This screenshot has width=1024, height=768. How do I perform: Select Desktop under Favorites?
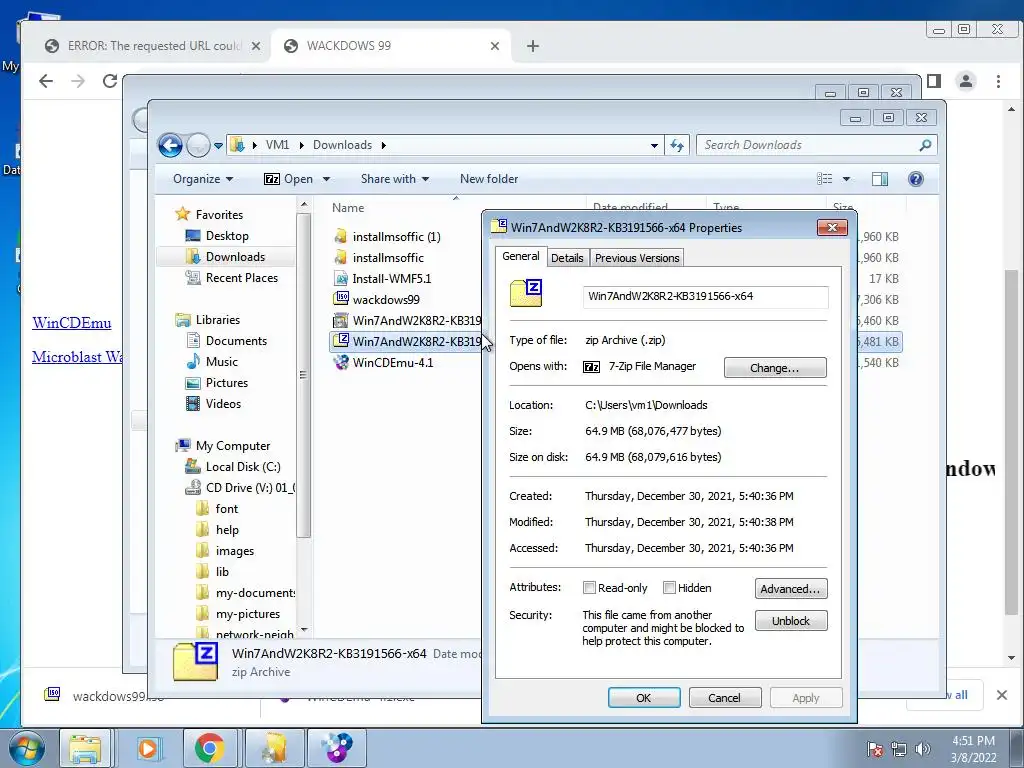(227, 236)
